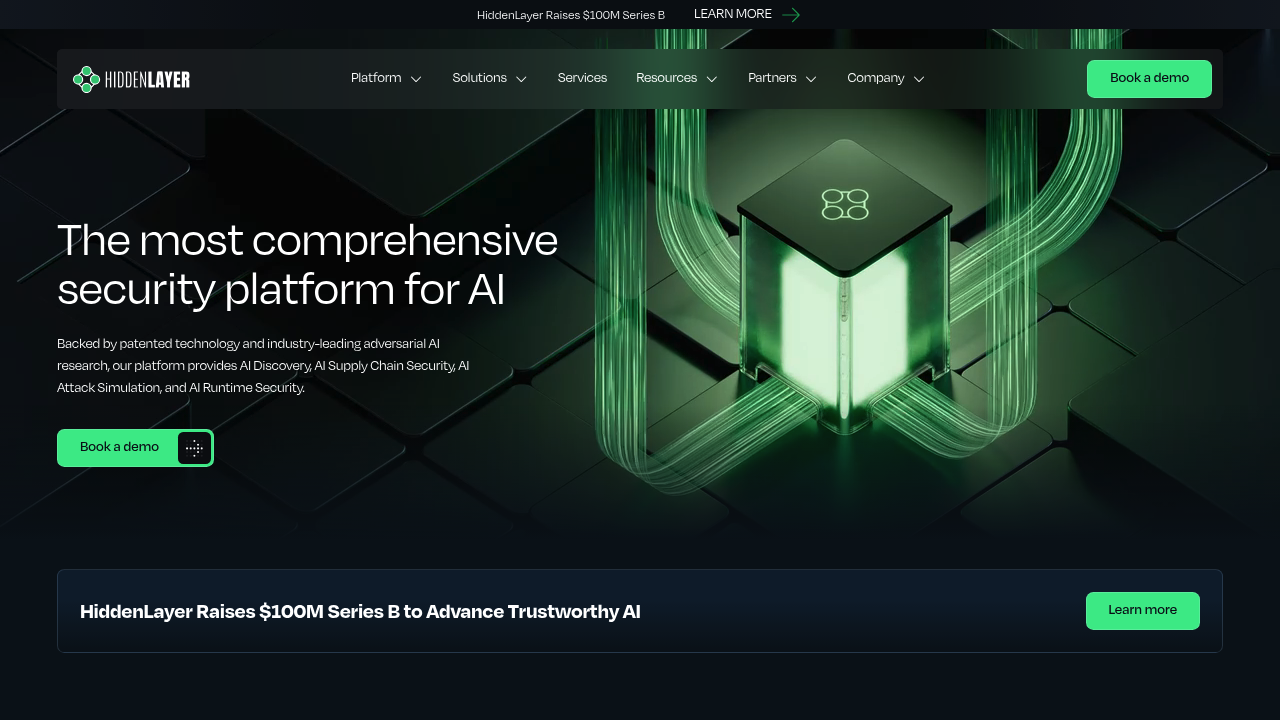Select the Platform nav label
This screenshot has height=720, width=1280.
coord(376,78)
